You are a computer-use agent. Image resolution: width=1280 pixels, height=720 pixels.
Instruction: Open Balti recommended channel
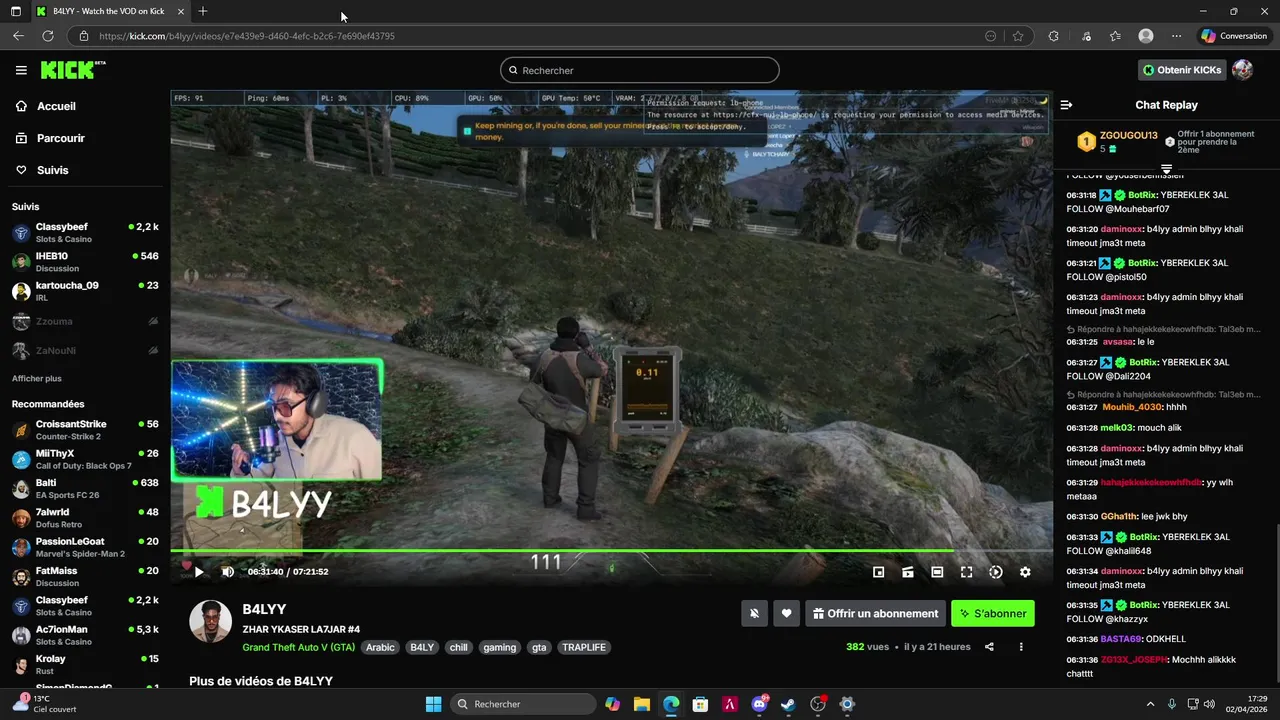[85, 488]
